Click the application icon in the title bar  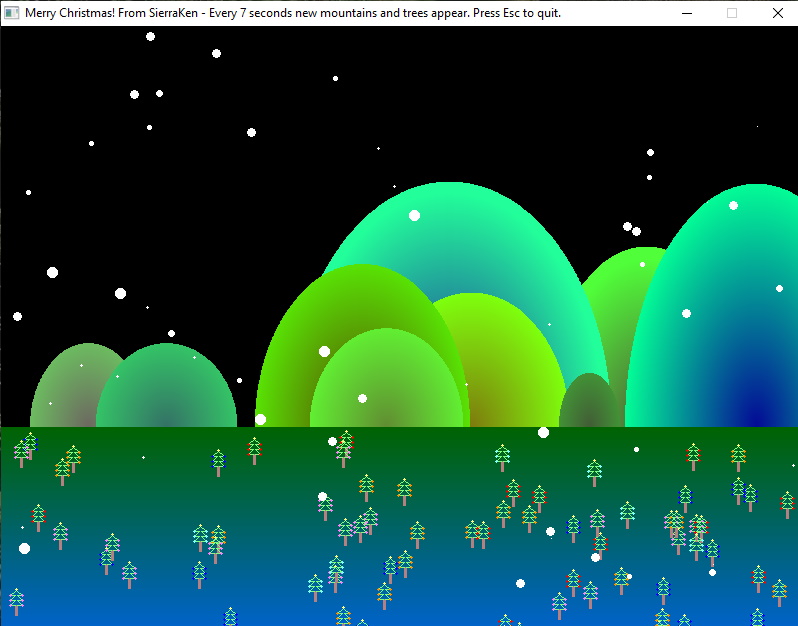point(12,13)
